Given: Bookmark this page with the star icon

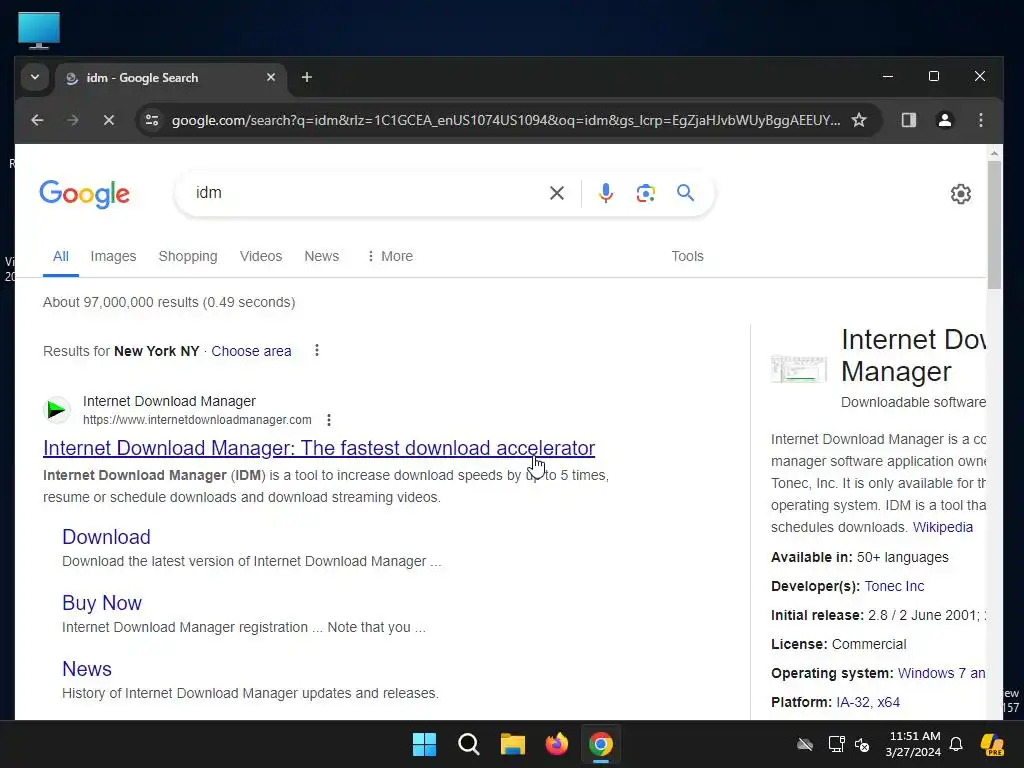Looking at the screenshot, I should 859,120.
